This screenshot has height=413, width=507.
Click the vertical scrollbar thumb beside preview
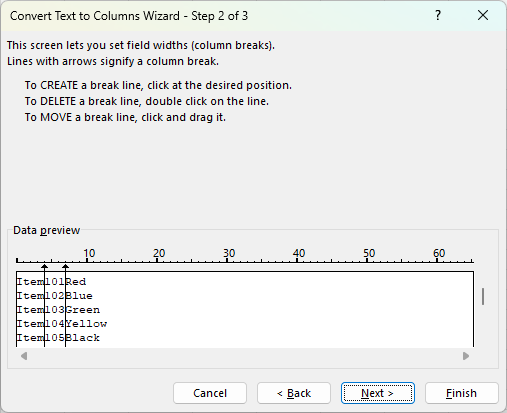(x=483, y=296)
